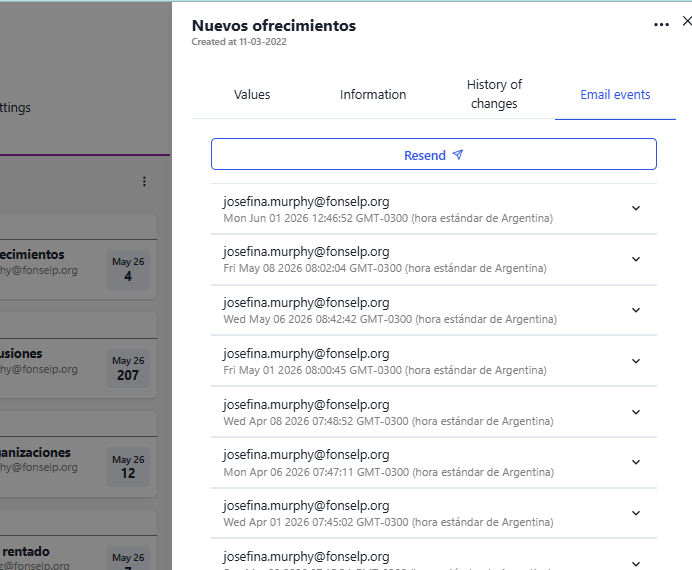Expand the Mon Jun 01 2026 email event

(x=636, y=208)
